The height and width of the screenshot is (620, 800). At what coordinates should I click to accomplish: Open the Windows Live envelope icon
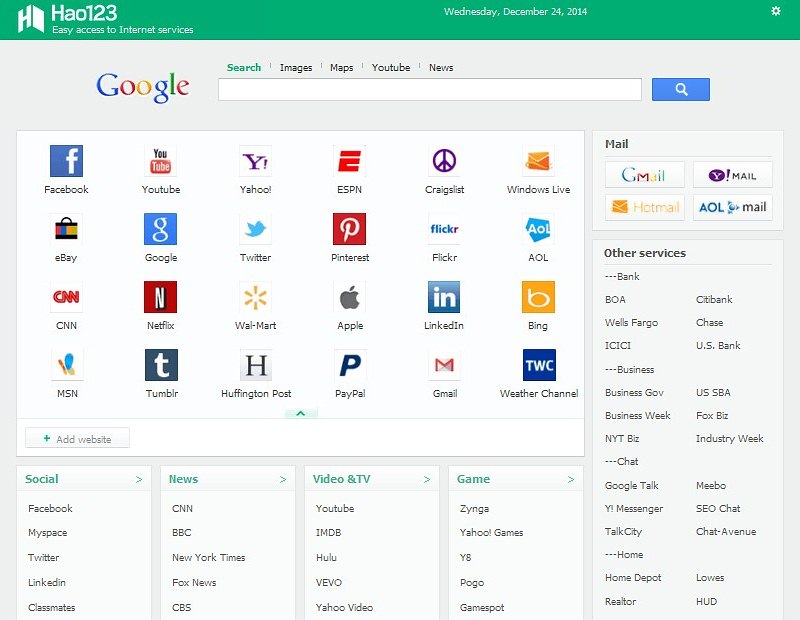tap(538, 161)
